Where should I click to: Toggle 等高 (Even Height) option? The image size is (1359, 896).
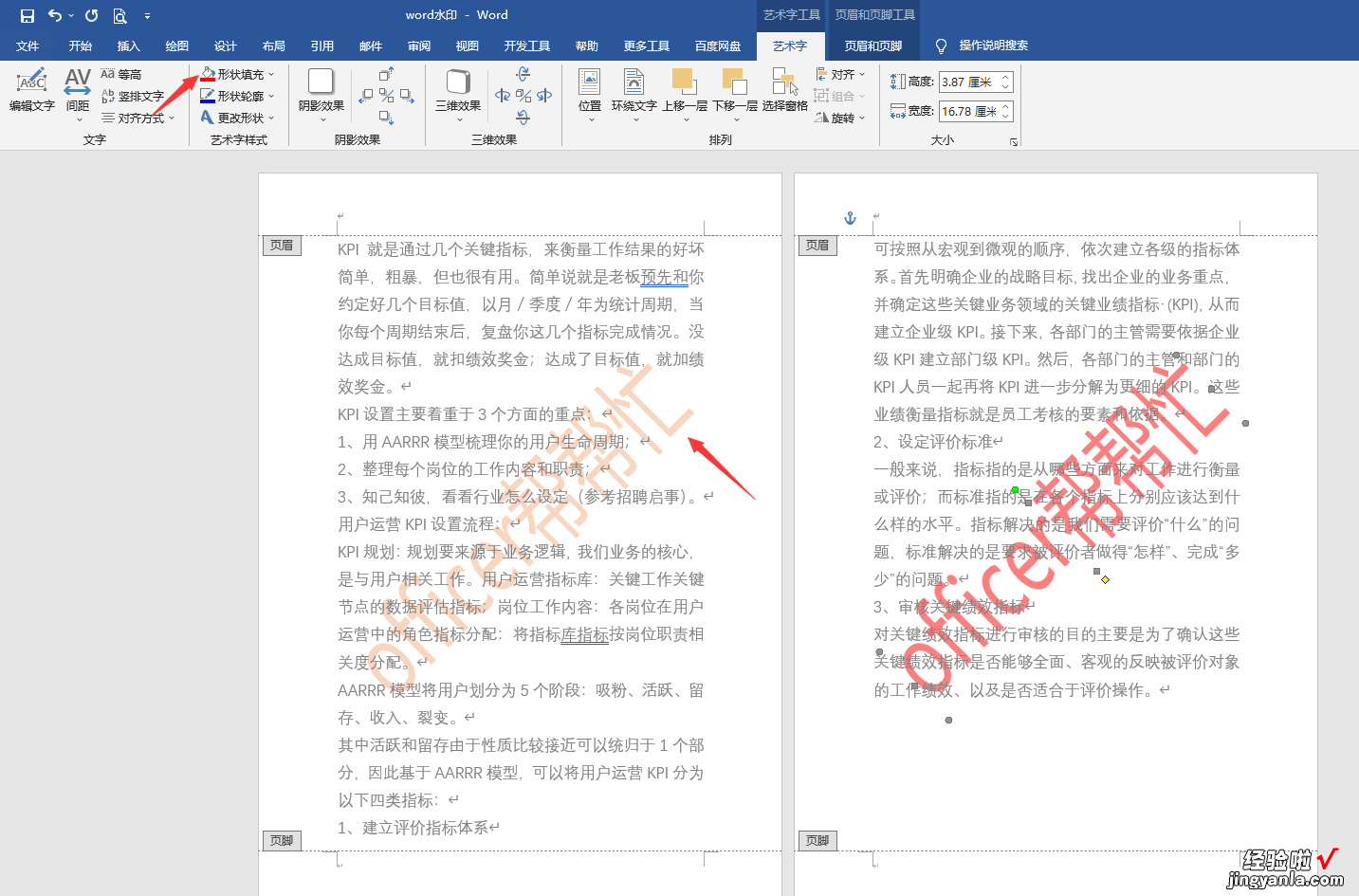tap(121, 74)
